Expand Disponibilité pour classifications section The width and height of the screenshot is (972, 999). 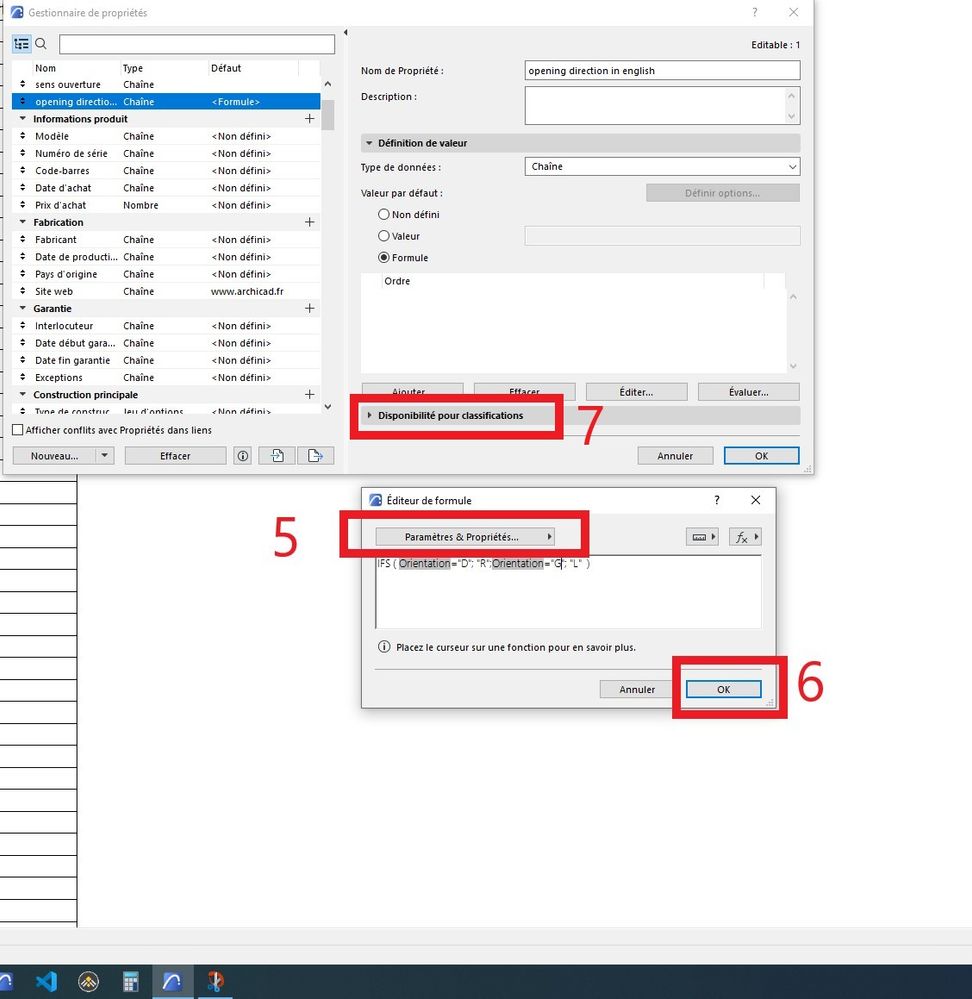pos(369,415)
